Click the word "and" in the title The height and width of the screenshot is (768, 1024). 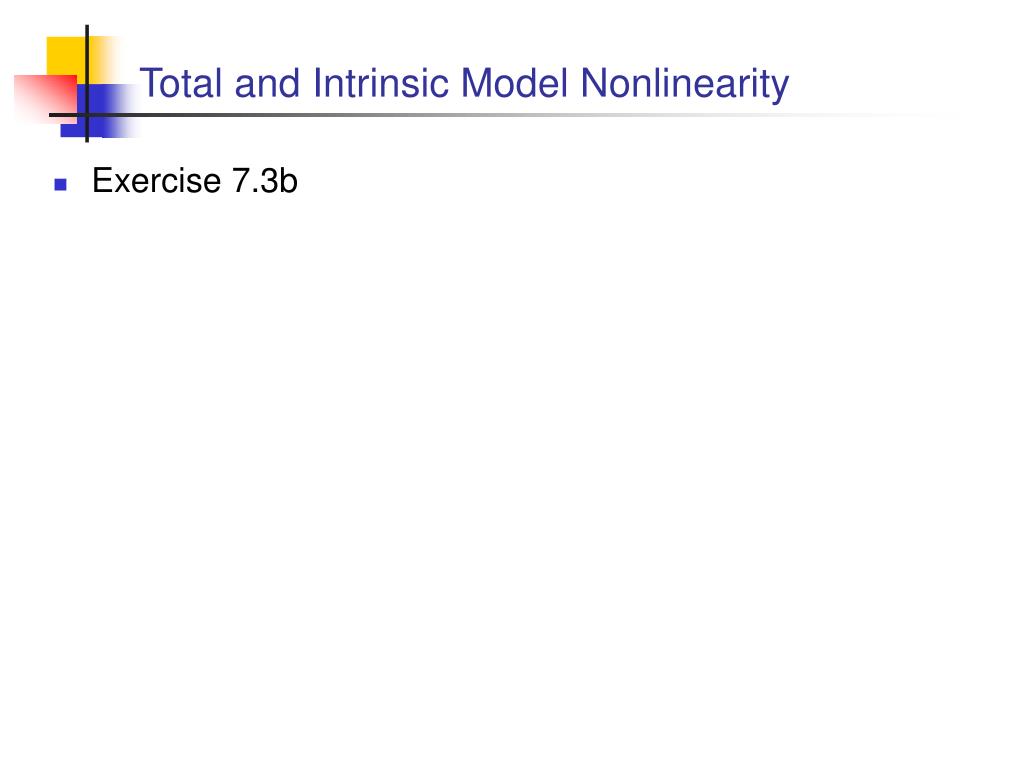(x=267, y=84)
